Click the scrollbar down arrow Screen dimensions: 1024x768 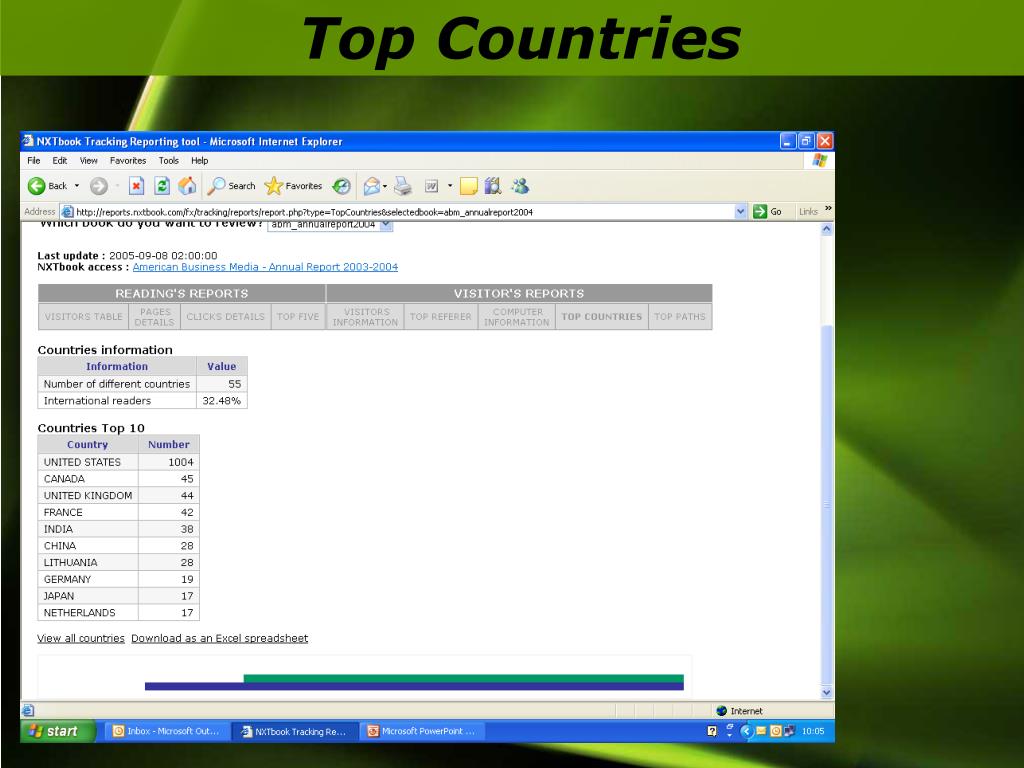click(827, 693)
